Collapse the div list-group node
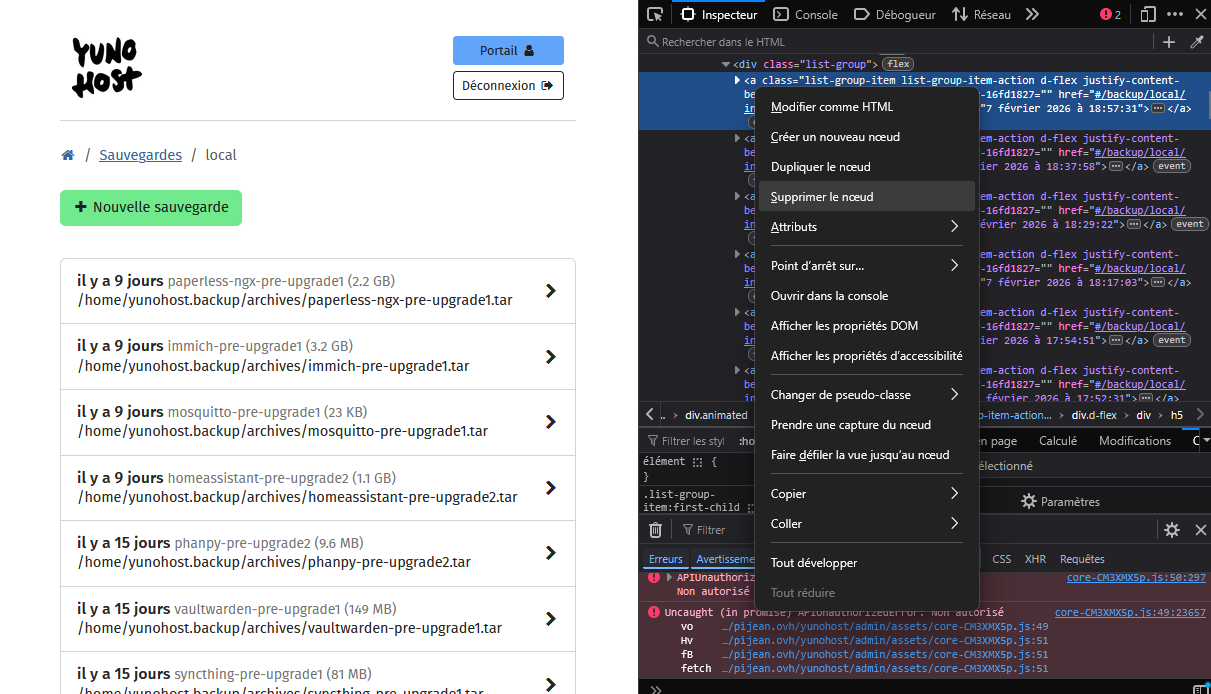This screenshot has width=1211, height=694. coord(726,64)
